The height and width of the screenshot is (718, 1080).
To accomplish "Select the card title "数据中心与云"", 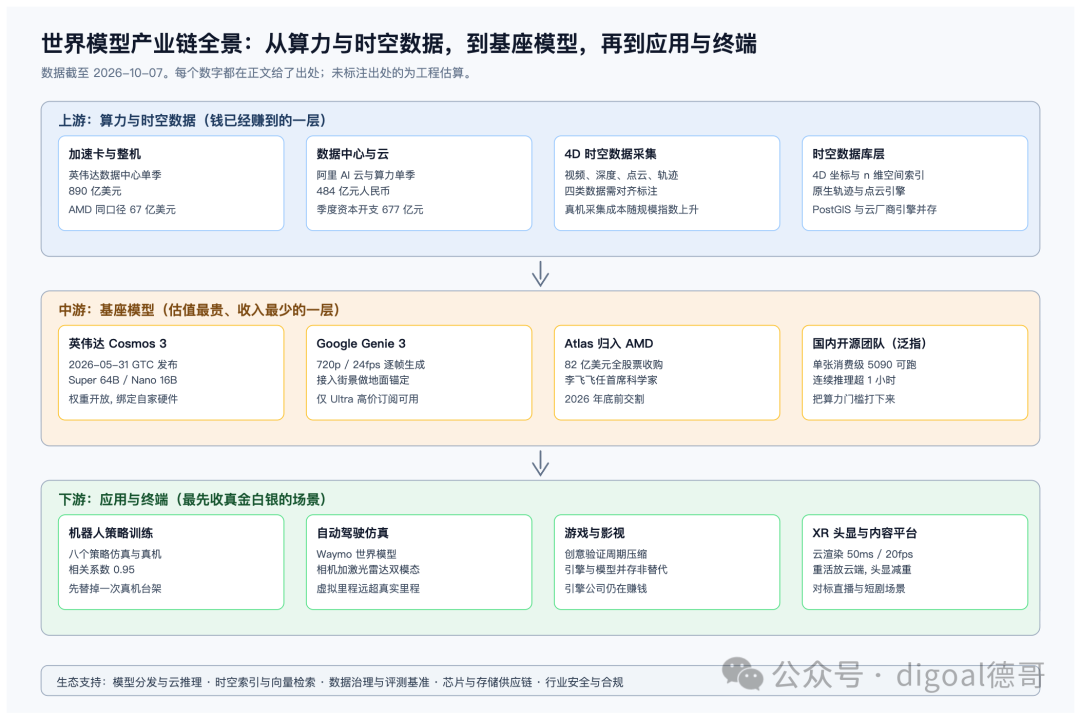I will 353,154.
